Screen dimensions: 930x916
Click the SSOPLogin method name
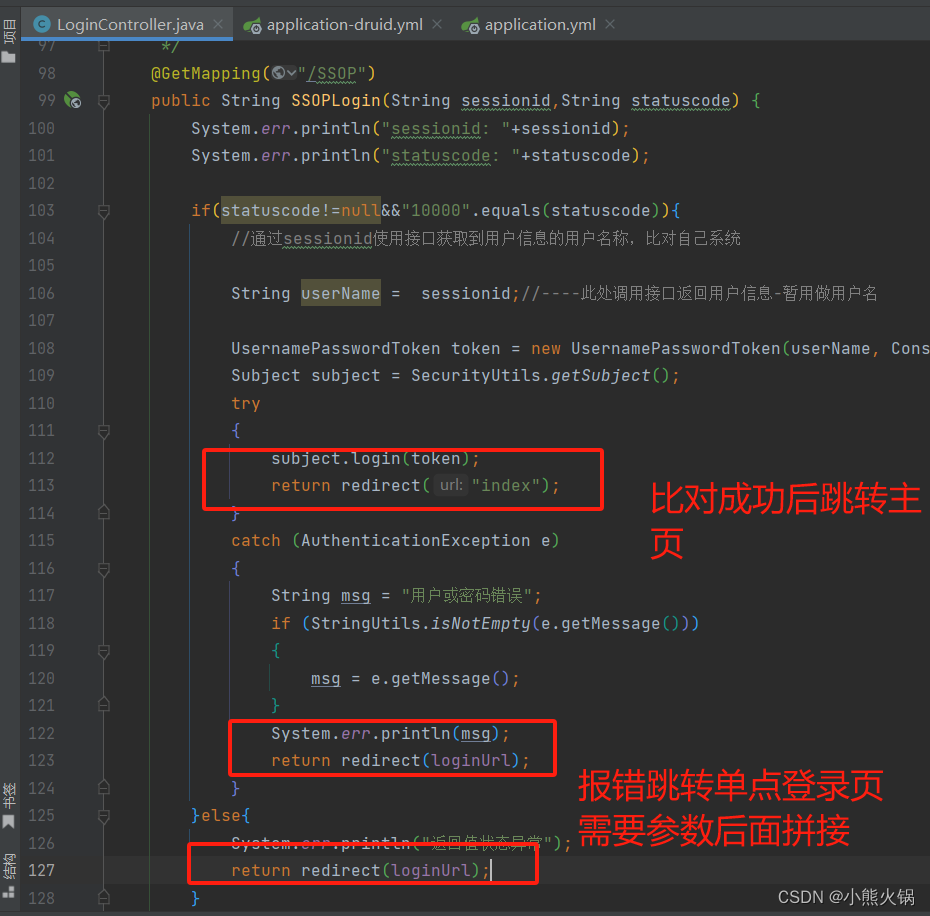tap(336, 100)
